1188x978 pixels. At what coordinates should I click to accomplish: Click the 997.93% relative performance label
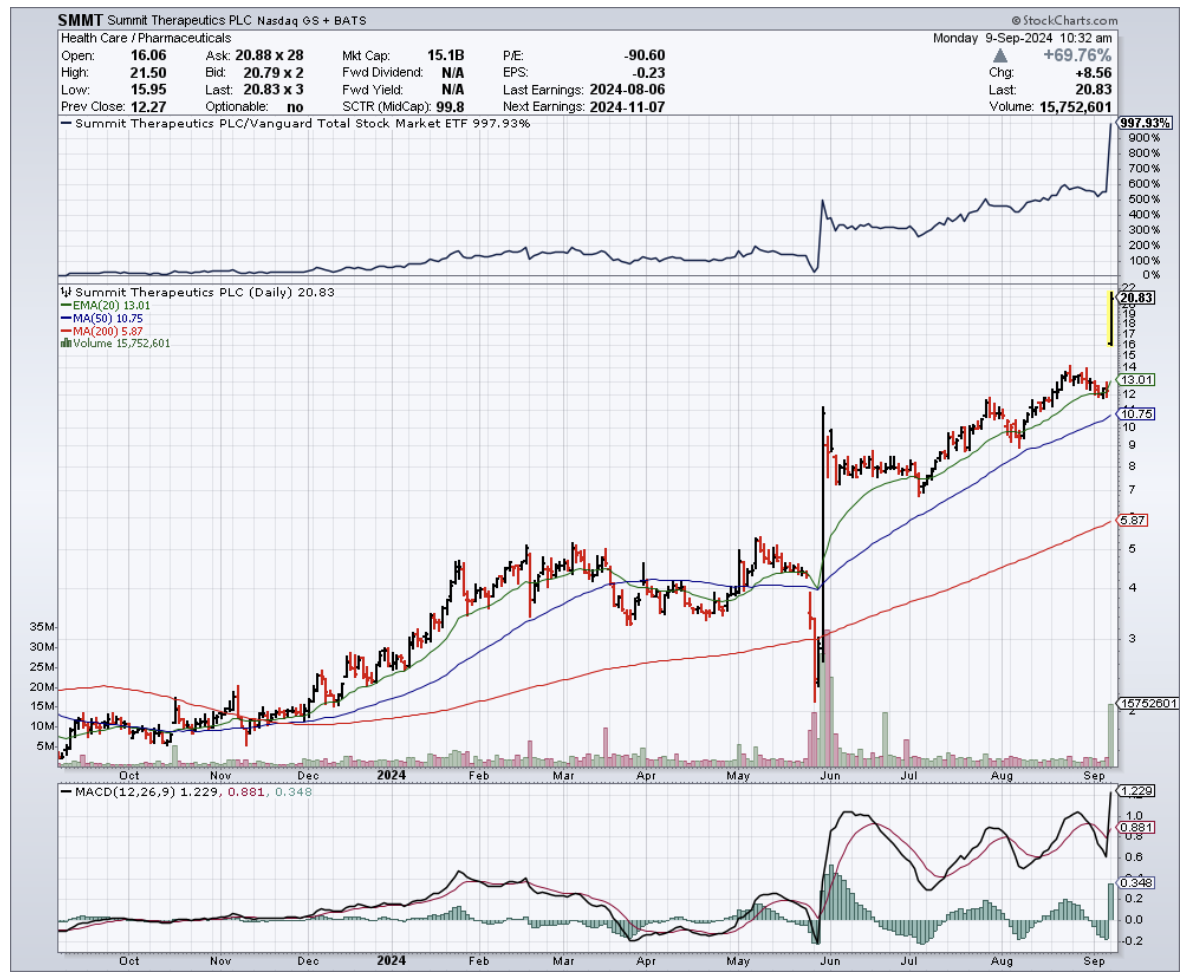(1144, 121)
